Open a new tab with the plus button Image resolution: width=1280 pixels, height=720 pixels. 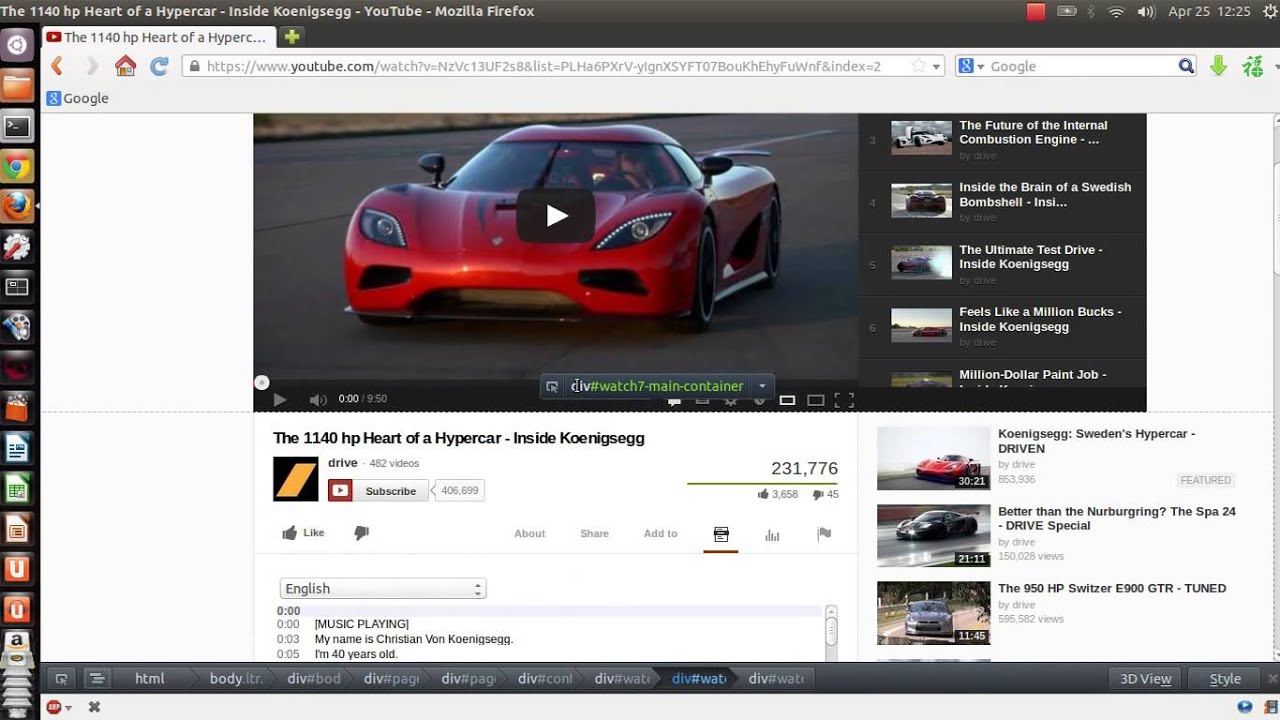tap(291, 37)
